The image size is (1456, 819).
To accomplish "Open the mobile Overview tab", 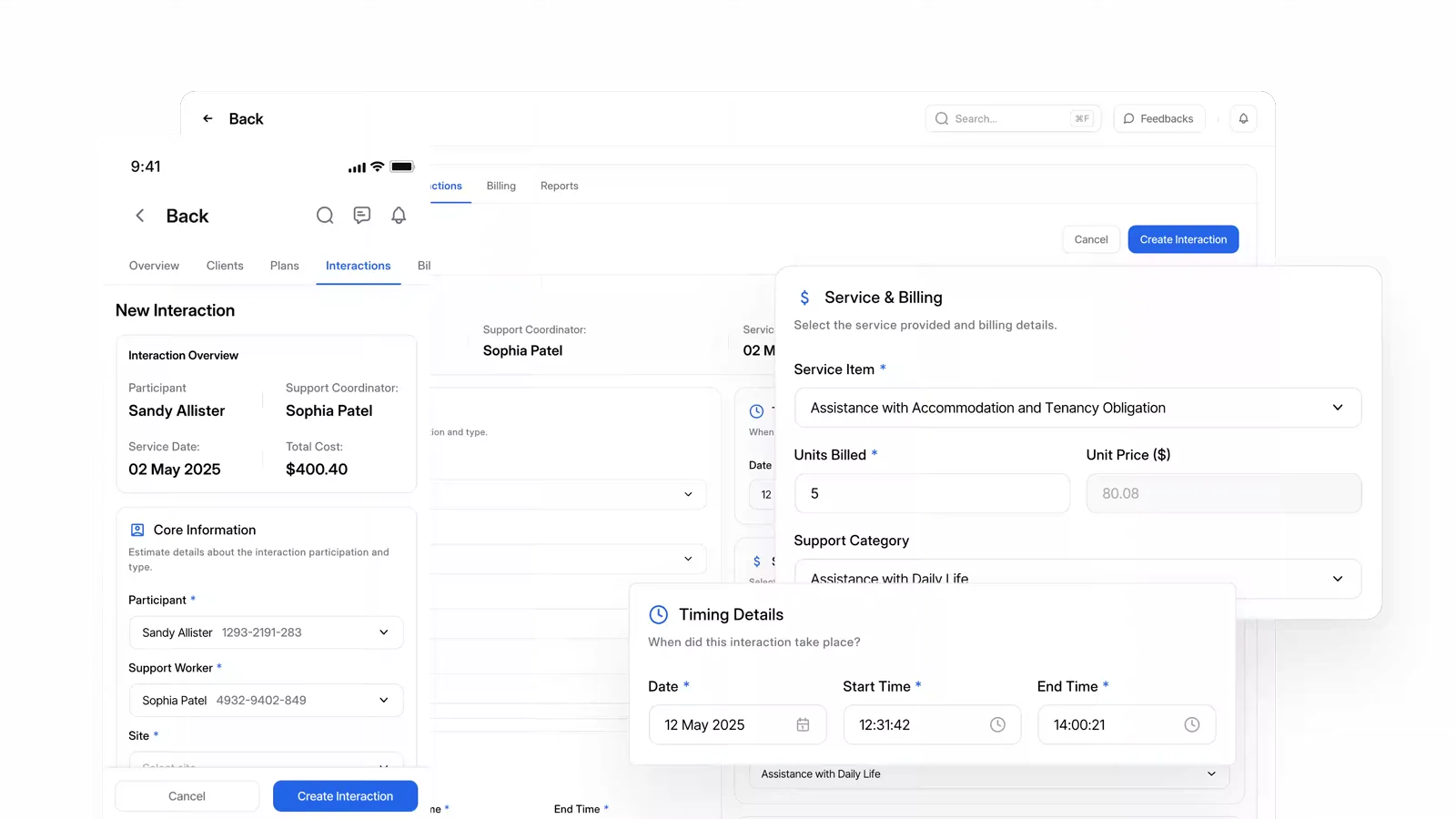I will pyautogui.click(x=154, y=266).
